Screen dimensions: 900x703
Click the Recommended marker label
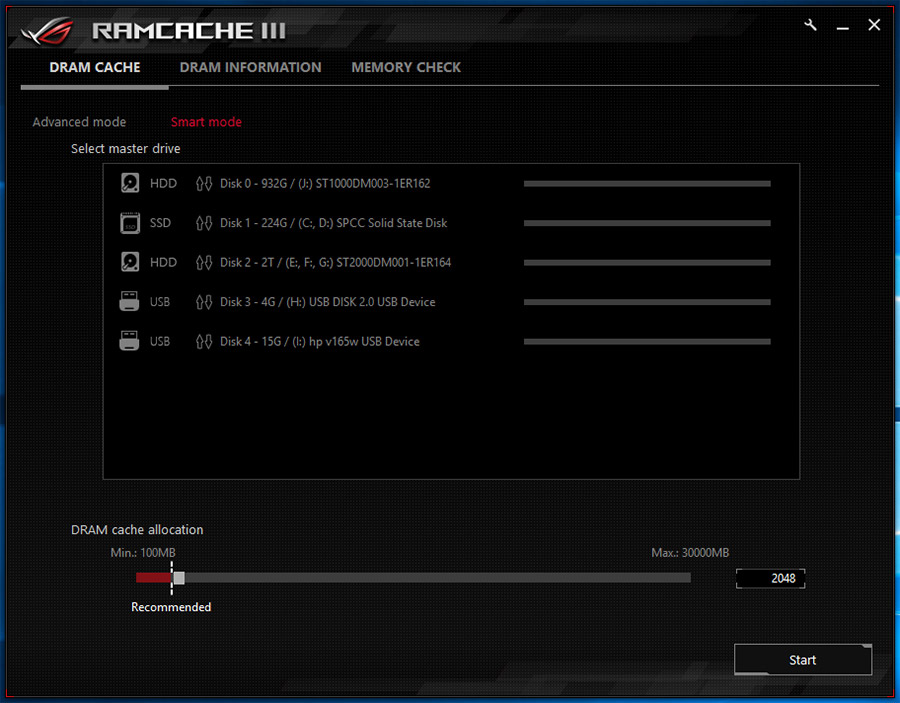coord(171,607)
